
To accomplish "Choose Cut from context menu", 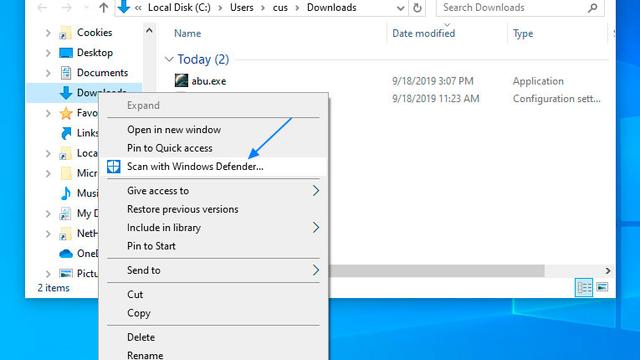I will tap(213, 295).
